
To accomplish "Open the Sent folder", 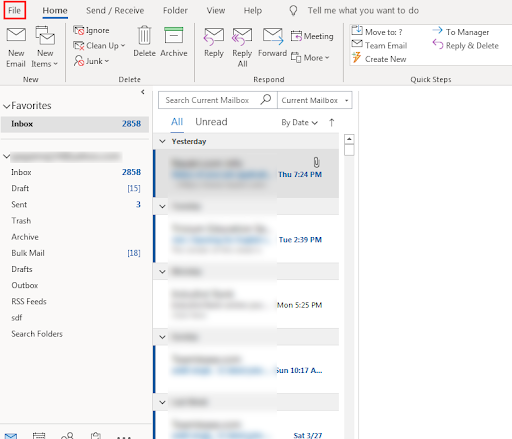I will tap(75, 205).
